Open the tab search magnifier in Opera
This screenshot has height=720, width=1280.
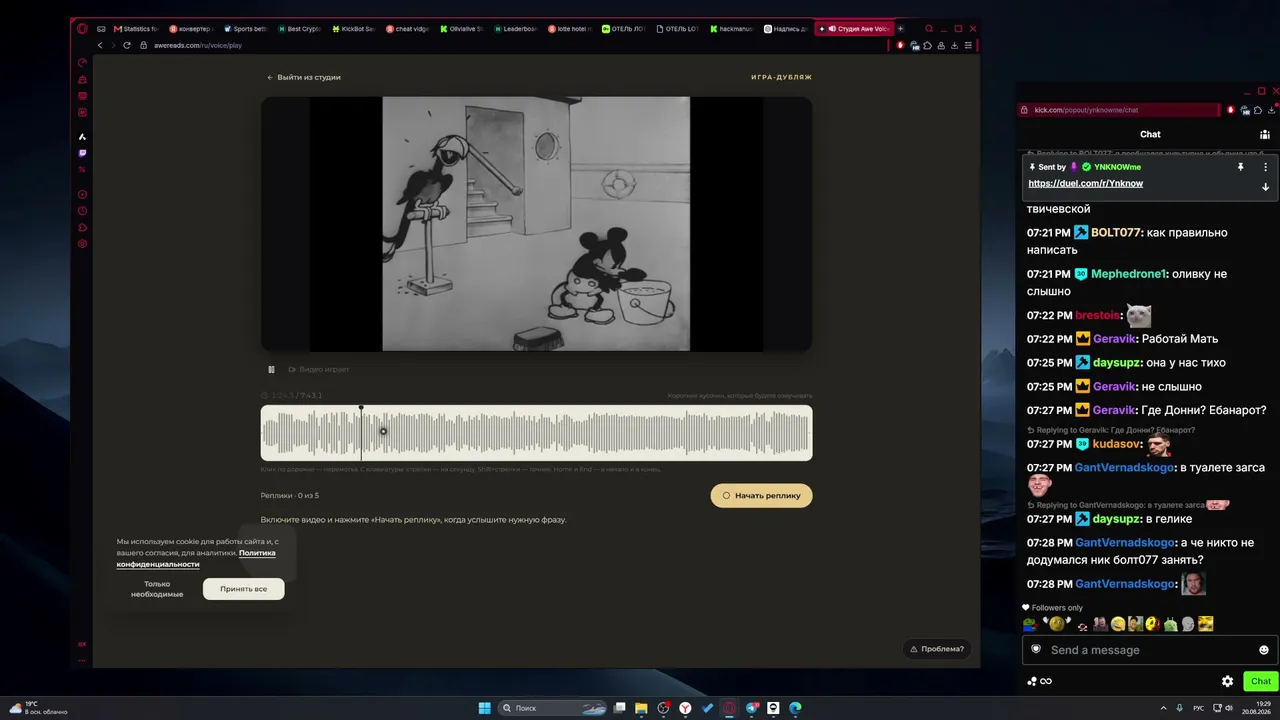click(x=929, y=29)
